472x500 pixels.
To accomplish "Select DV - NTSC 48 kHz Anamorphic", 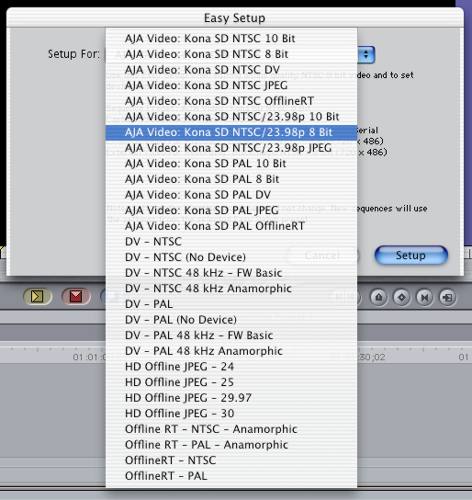I will pyautogui.click(x=231, y=288).
